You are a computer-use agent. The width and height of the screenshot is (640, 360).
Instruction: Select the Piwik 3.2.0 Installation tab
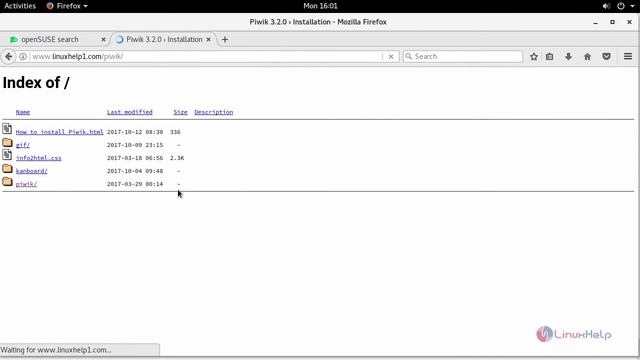164,40
